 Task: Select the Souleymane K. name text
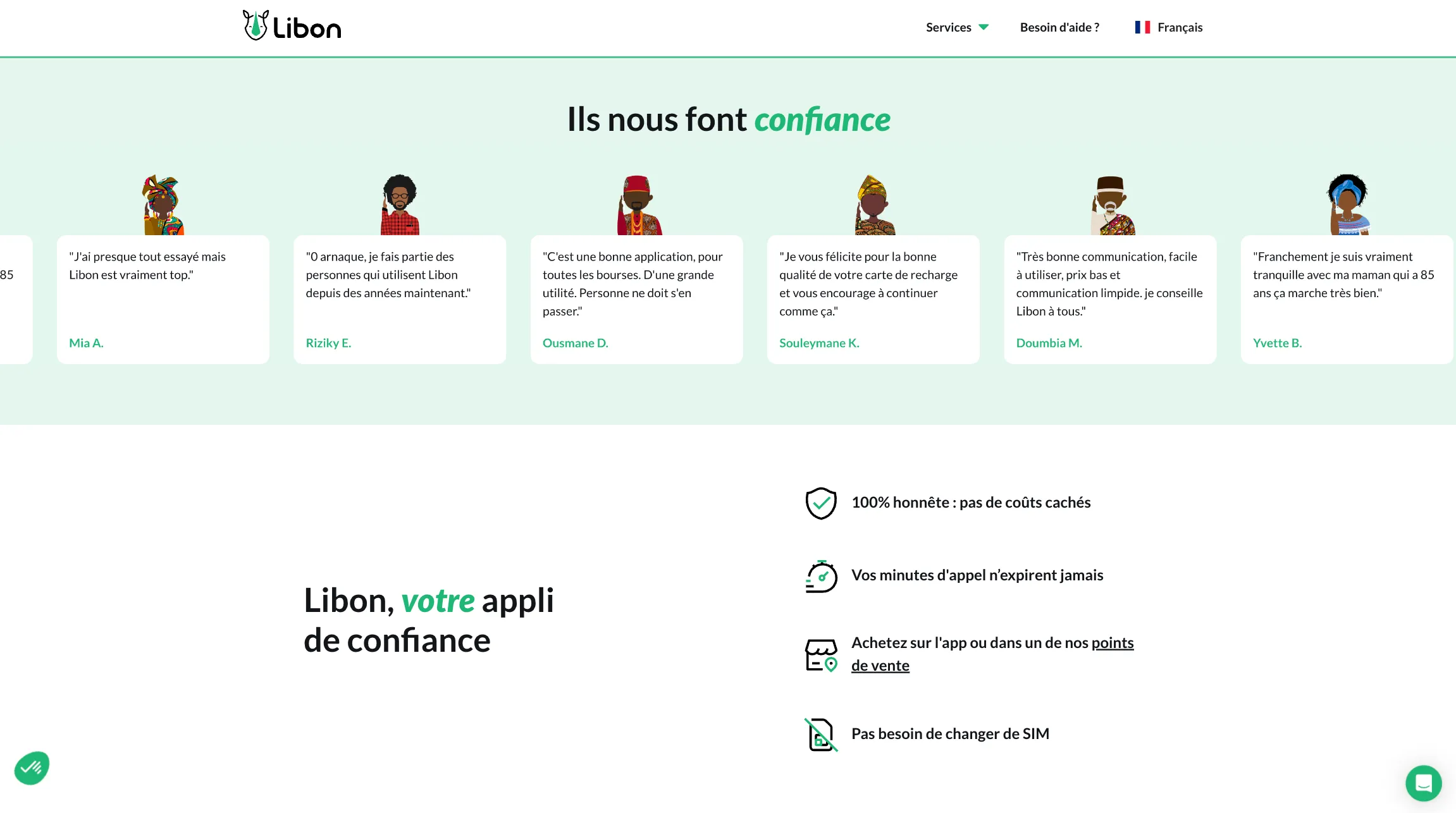tap(819, 343)
